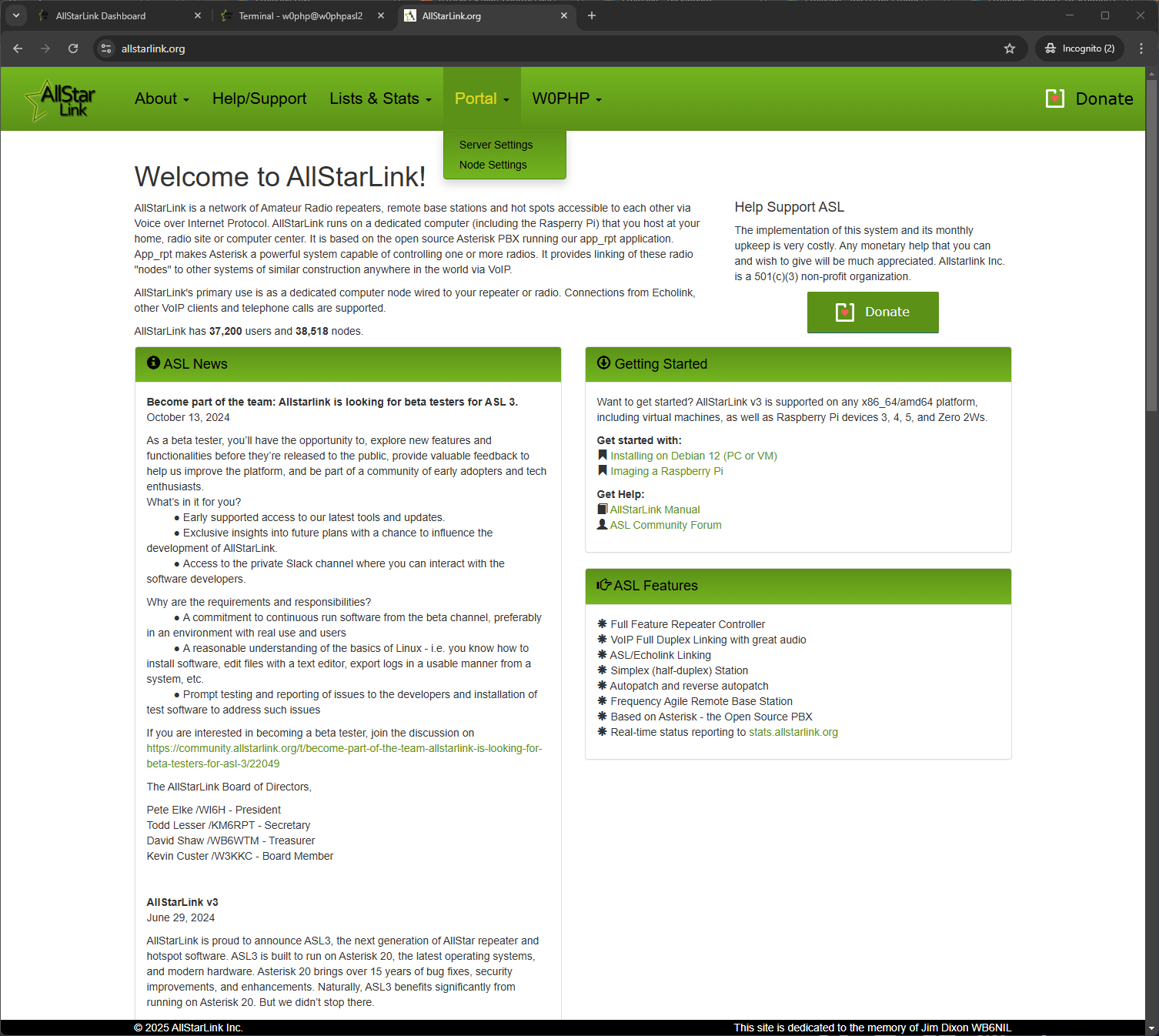
Task: Close the Terminal tab
Action: click(380, 15)
